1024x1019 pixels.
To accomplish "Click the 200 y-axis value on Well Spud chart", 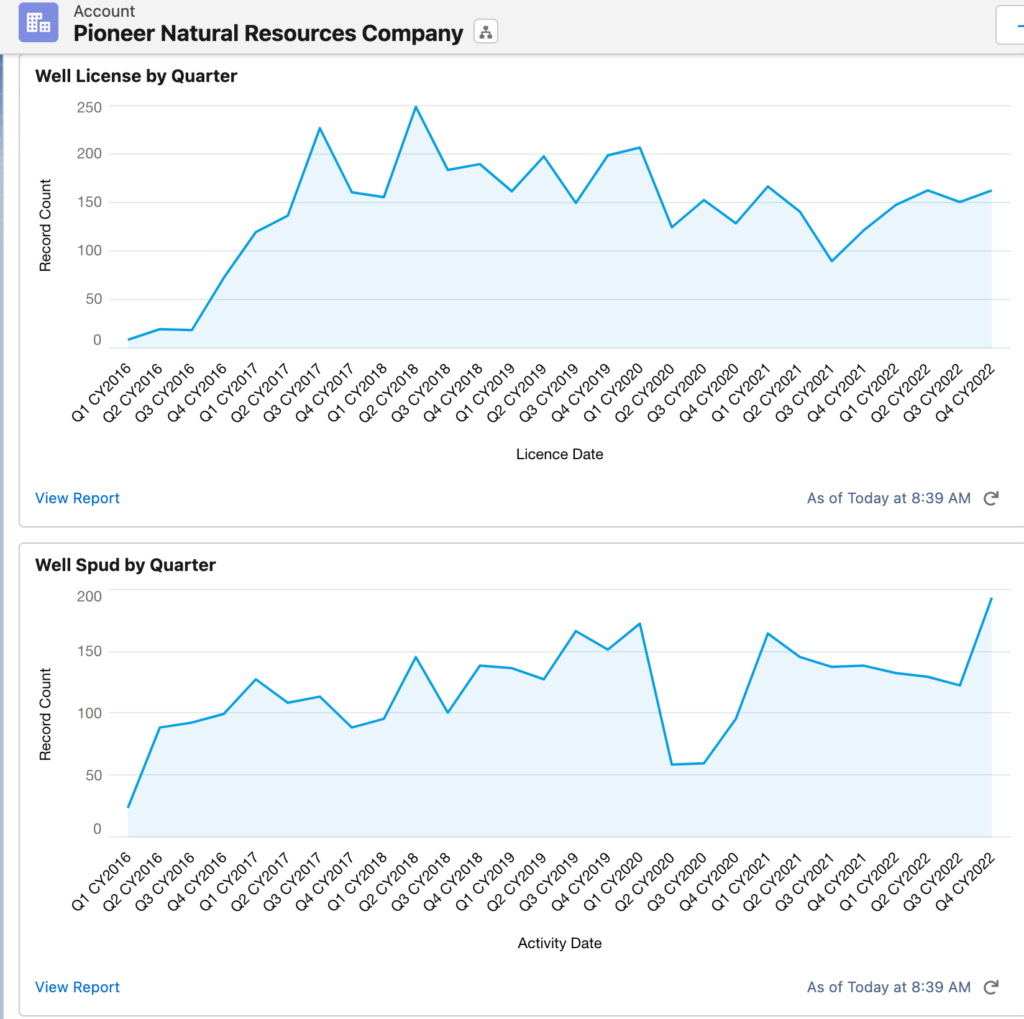I will pyautogui.click(x=89, y=596).
